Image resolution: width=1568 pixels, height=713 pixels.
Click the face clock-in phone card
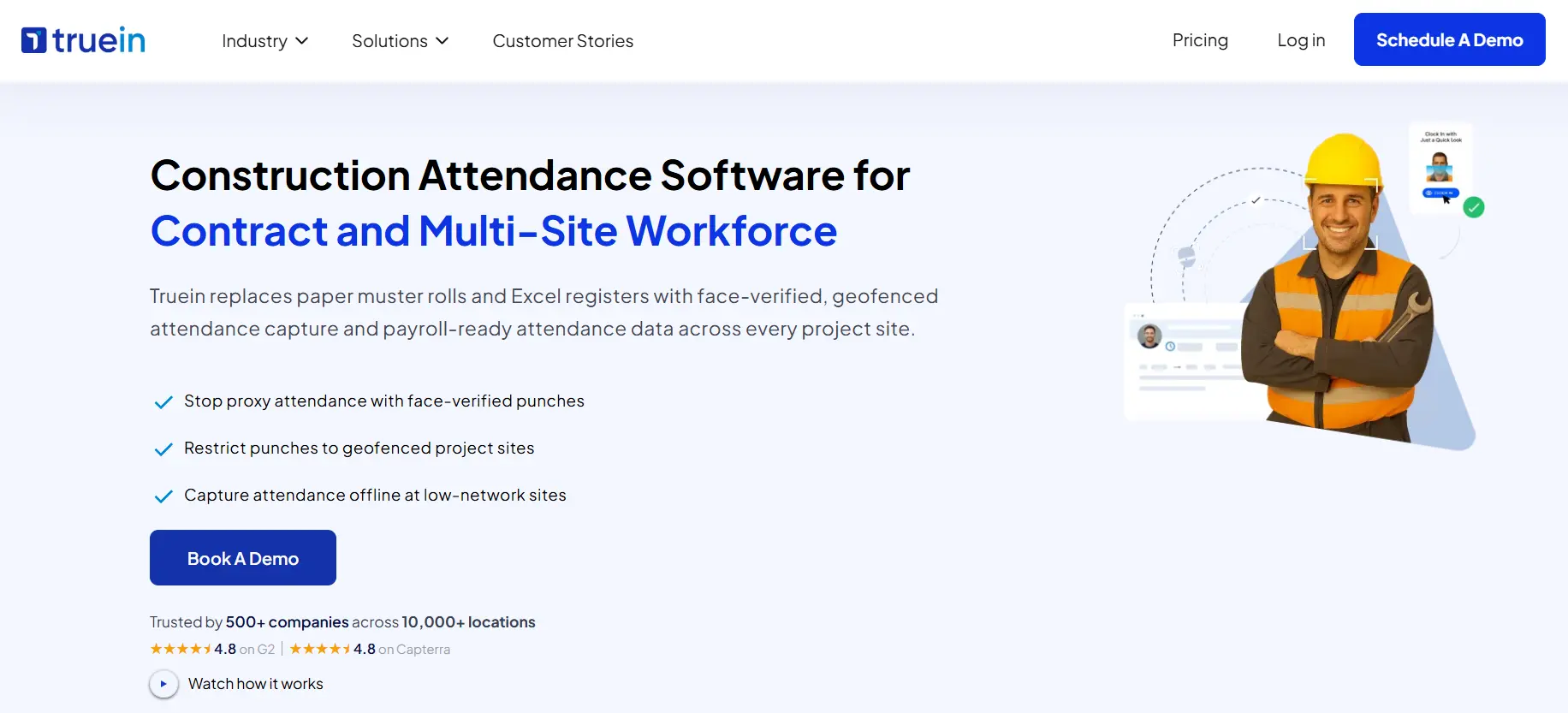click(x=1440, y=168)
